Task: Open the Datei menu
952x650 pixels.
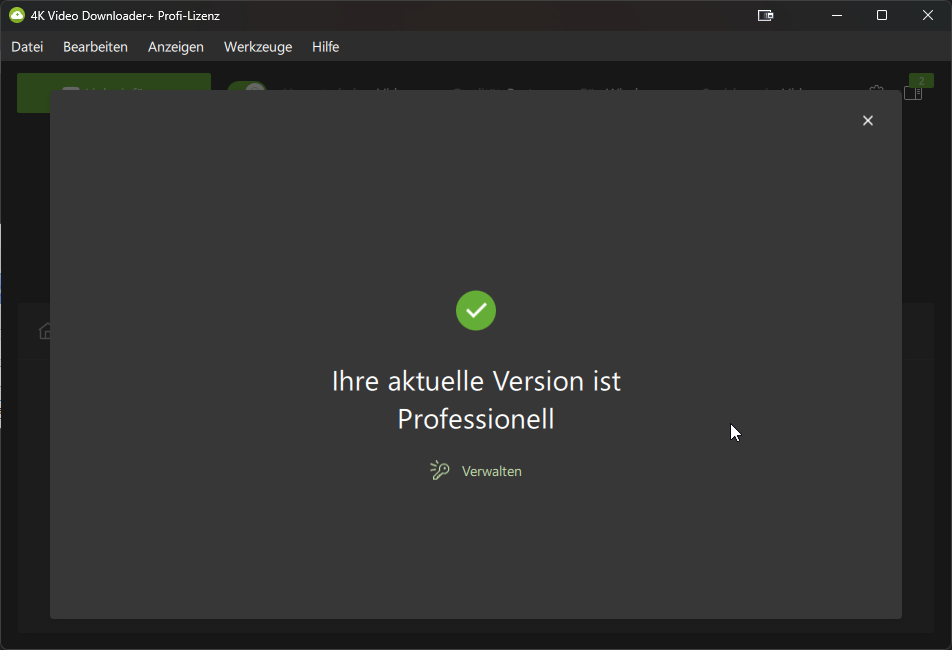Action: (x=27, y=47)
